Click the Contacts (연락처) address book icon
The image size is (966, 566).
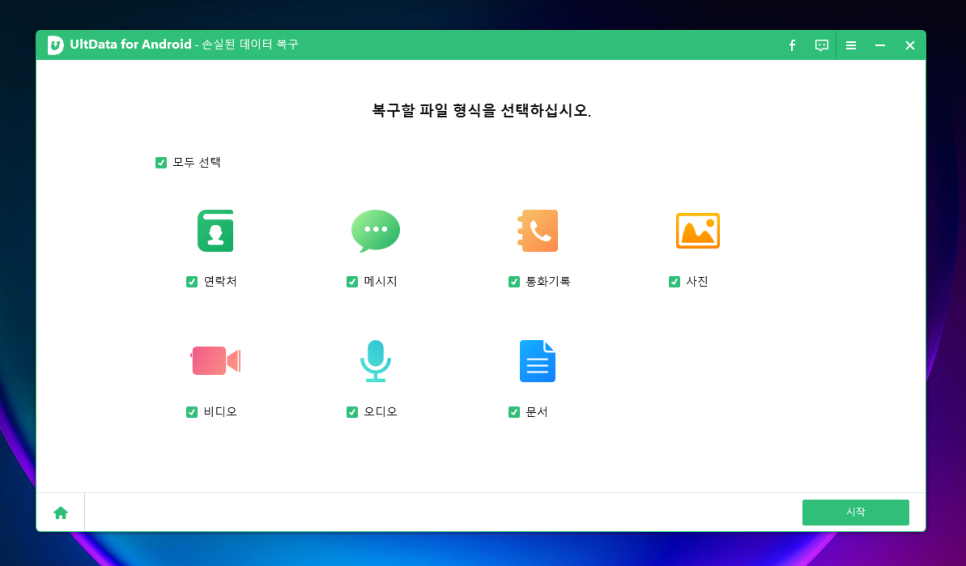[x=215, y=231]
